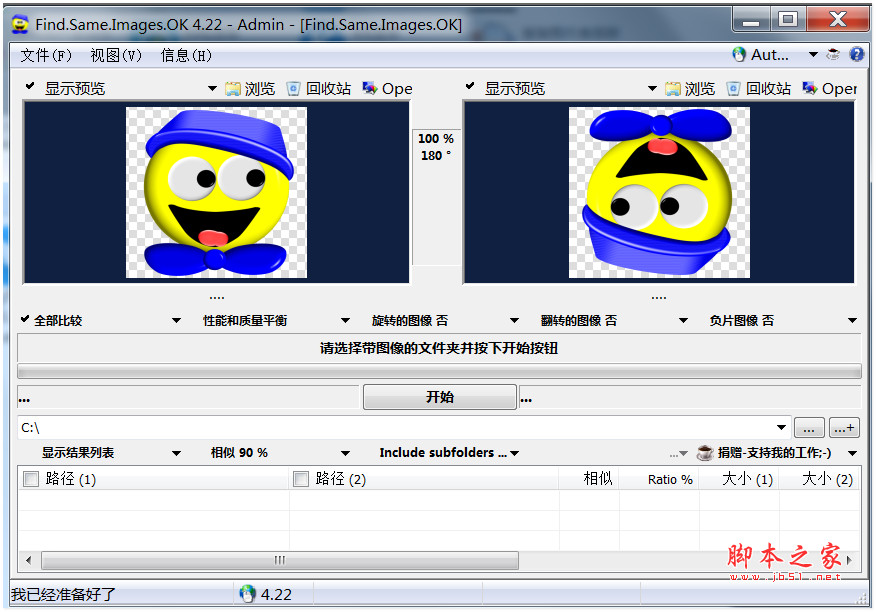Click the right 浏览 folder icon
The image size is (876, 612).
click(673, 88)
